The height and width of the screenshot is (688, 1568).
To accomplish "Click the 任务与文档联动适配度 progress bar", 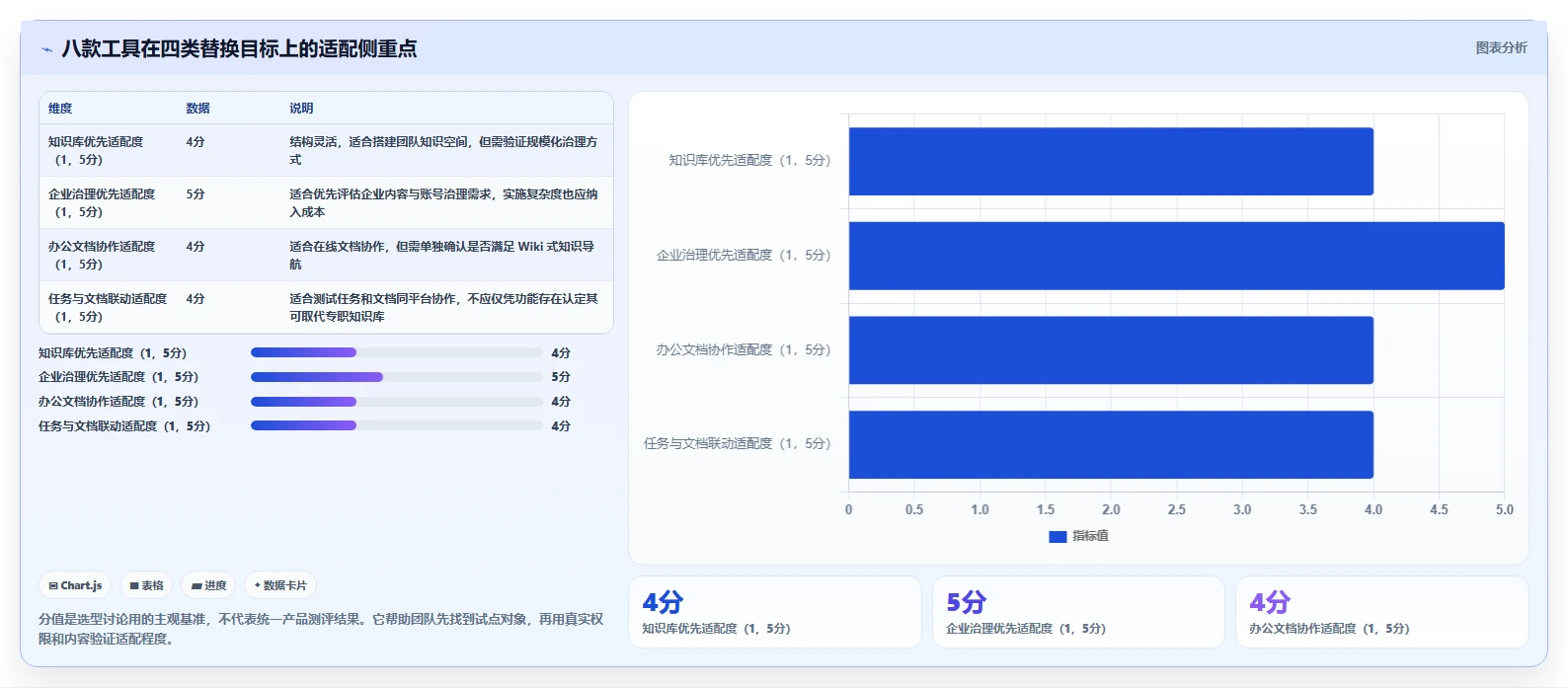I will (x=397, y=425).
